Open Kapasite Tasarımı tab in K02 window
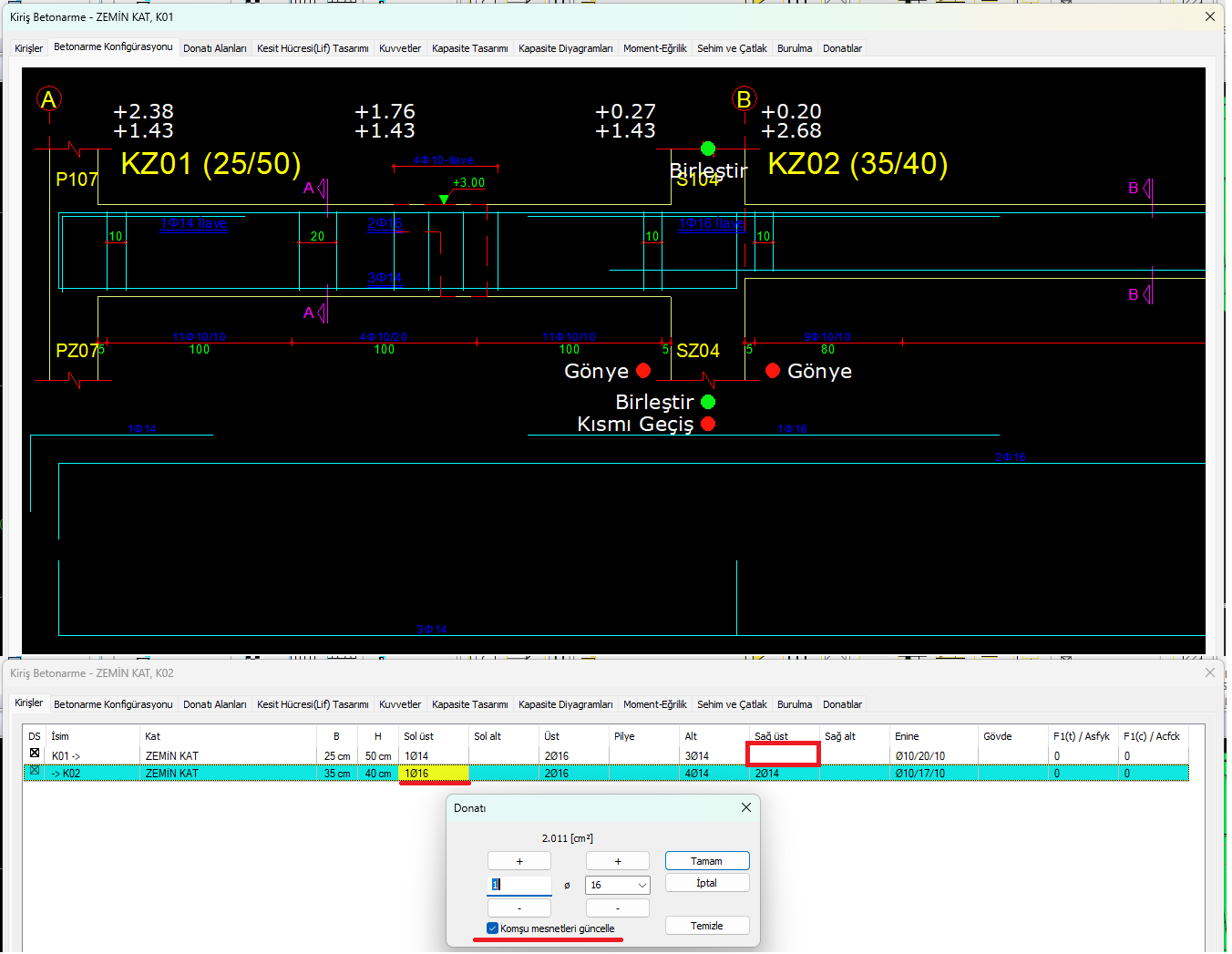Viewport: 1232px width, 954px height. pos(470,704)
